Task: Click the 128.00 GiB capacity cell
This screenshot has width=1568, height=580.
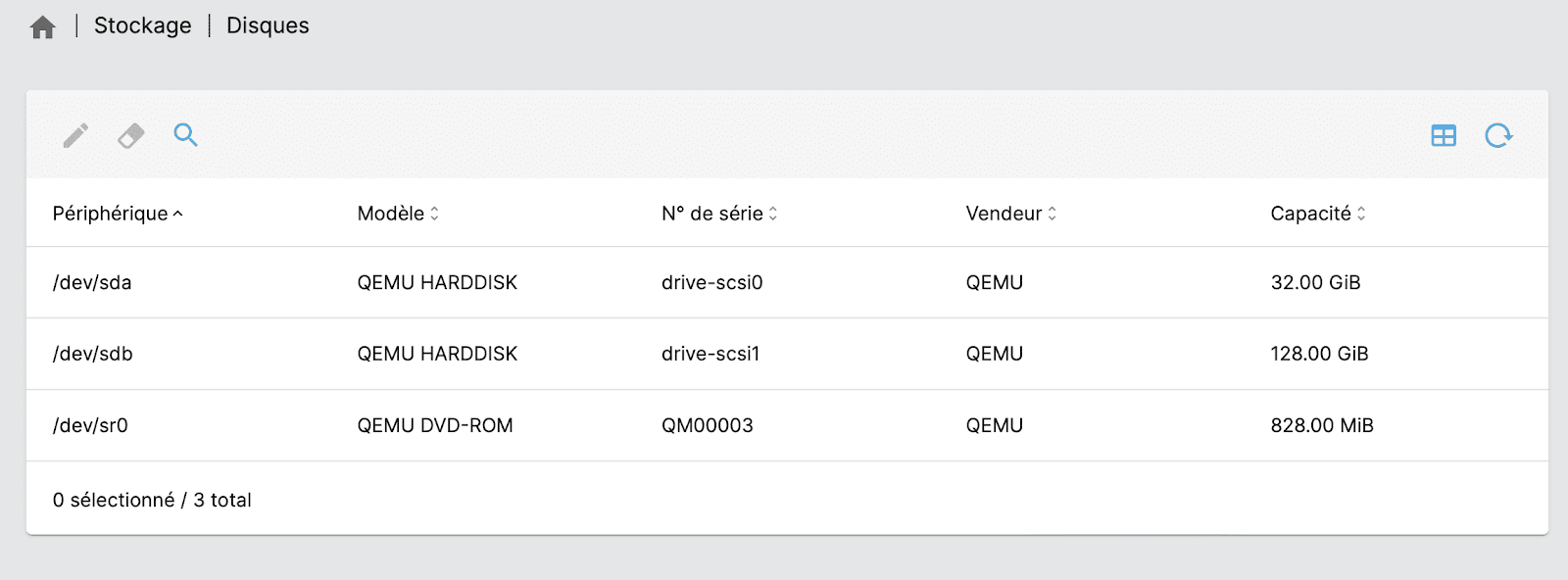Action: 1319,354
